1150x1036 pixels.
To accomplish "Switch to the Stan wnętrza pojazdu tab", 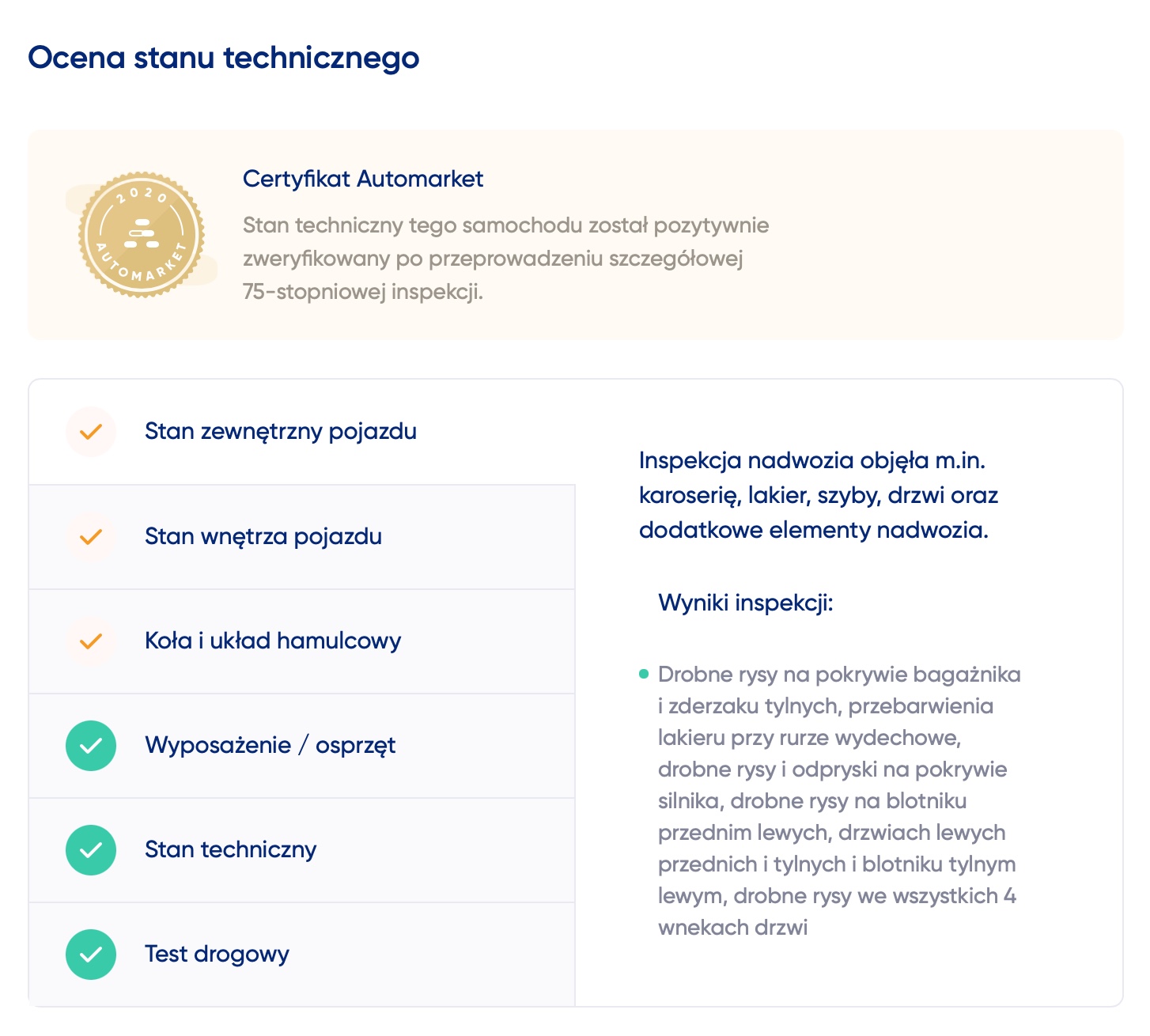I will point(302,537).
